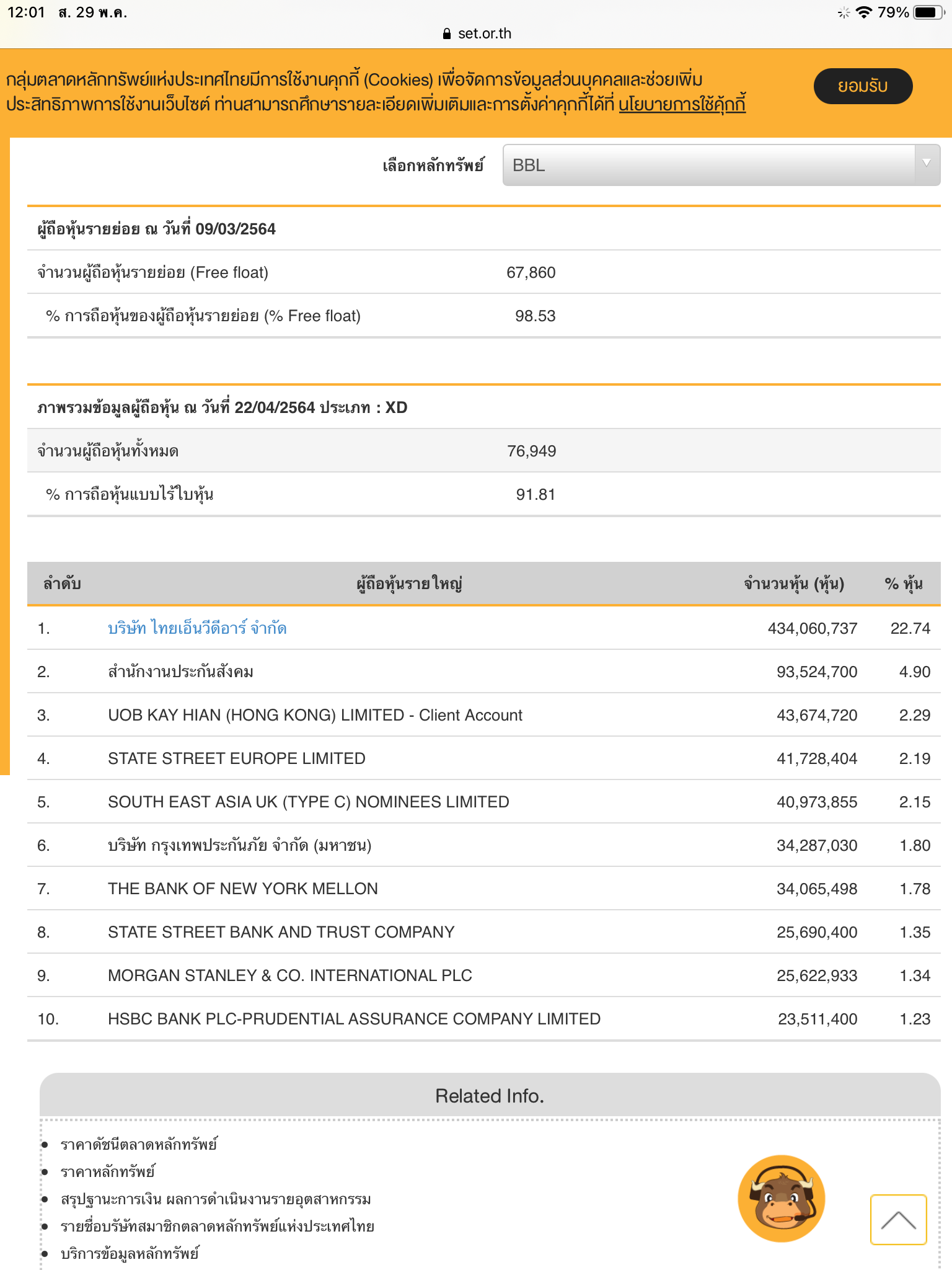Open บริการข้อมูลหลักทรัพย์ related link
This screenshot has width=952, height=1270.
[x=130, y=1253]
